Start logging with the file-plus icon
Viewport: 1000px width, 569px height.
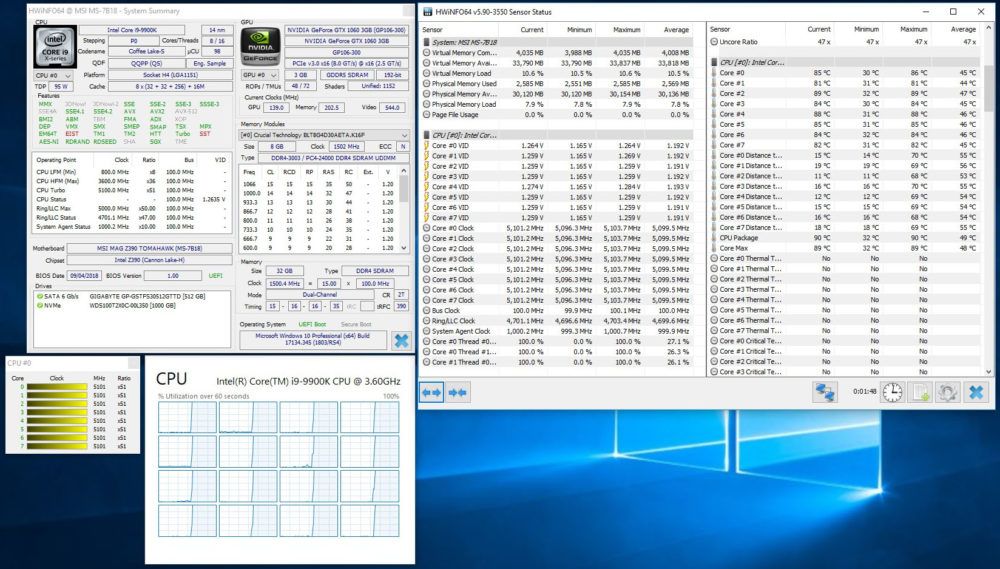point(920,392)
